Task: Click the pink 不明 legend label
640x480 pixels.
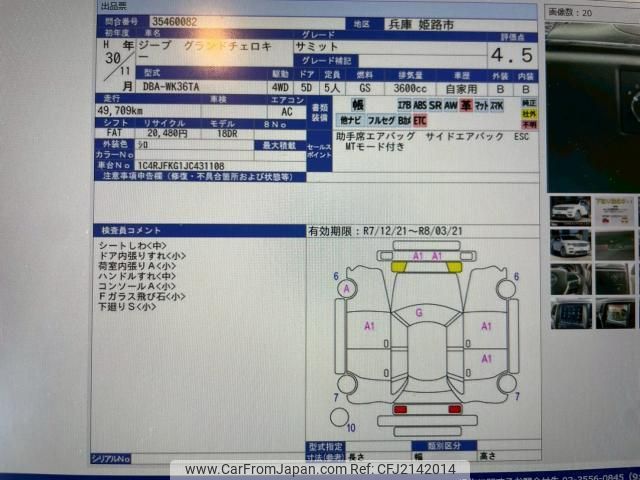Action: click(529, 125)
